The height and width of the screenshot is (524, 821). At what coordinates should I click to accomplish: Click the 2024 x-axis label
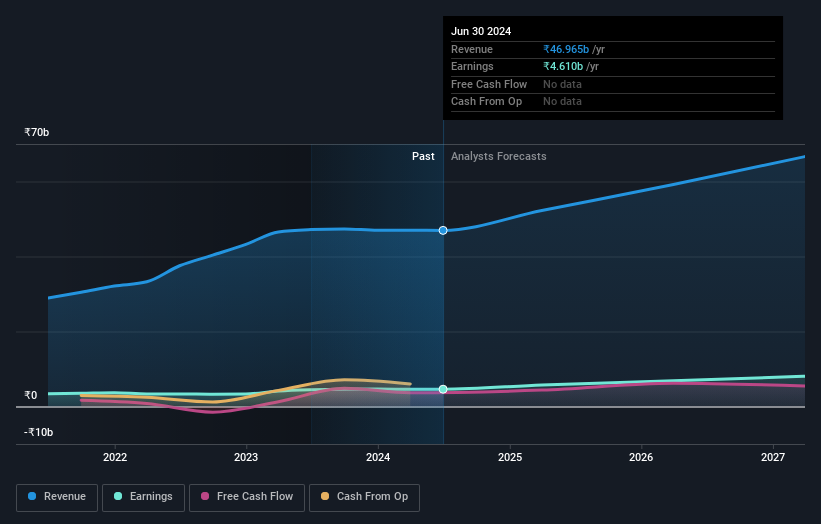pos(378,457)
